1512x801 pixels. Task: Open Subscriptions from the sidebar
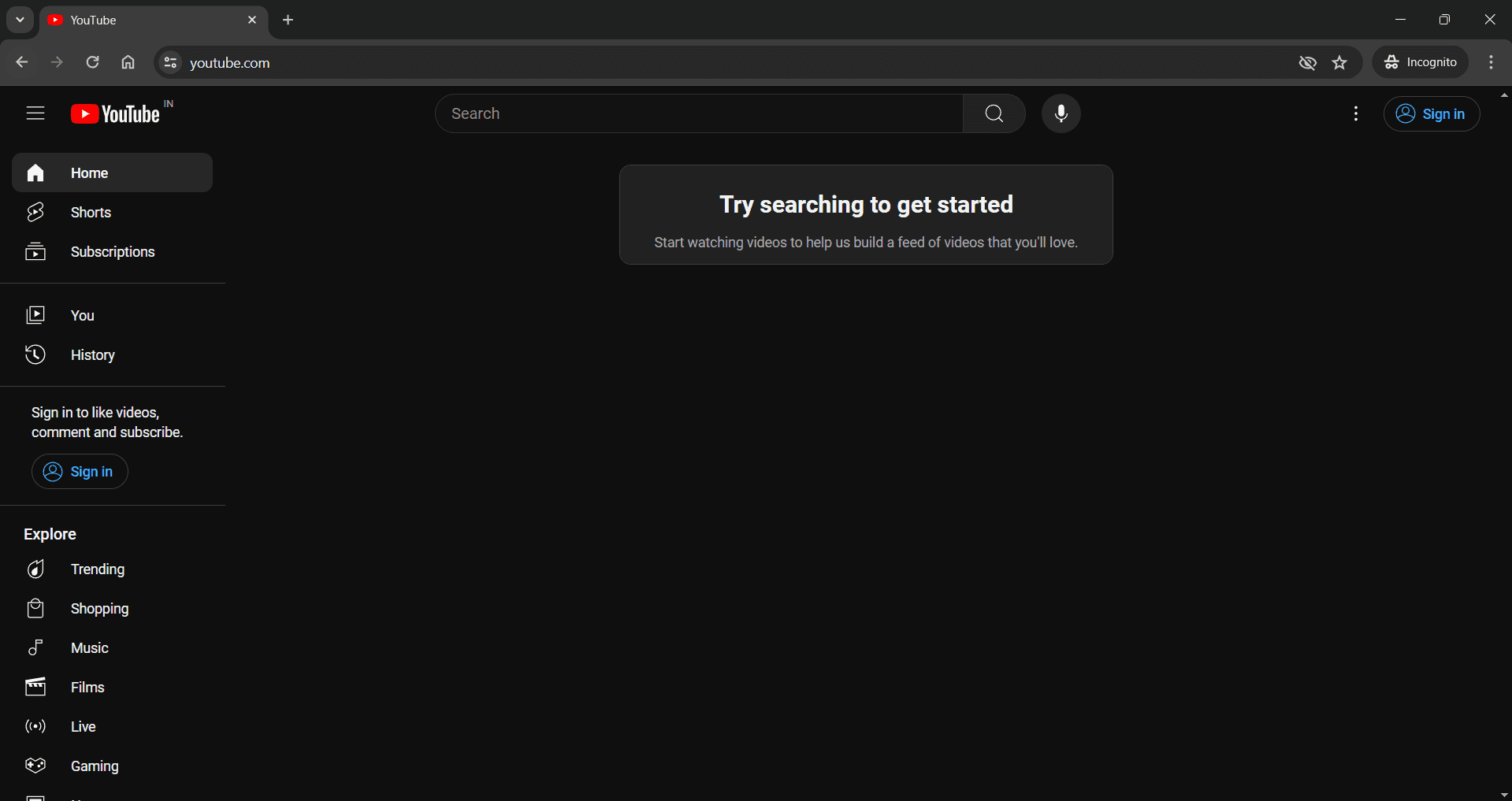112,252
